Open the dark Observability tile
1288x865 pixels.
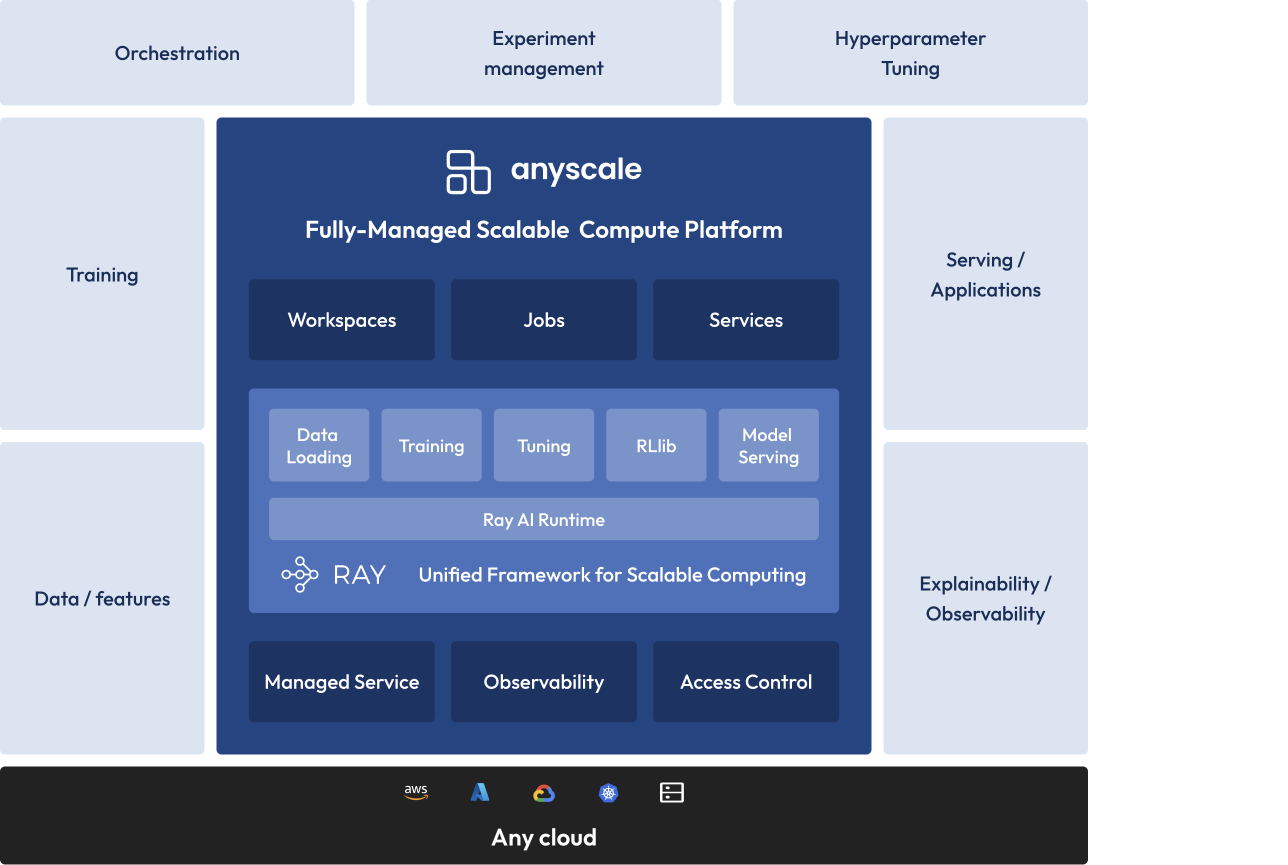pyautogui.click(x=544, y=682)
